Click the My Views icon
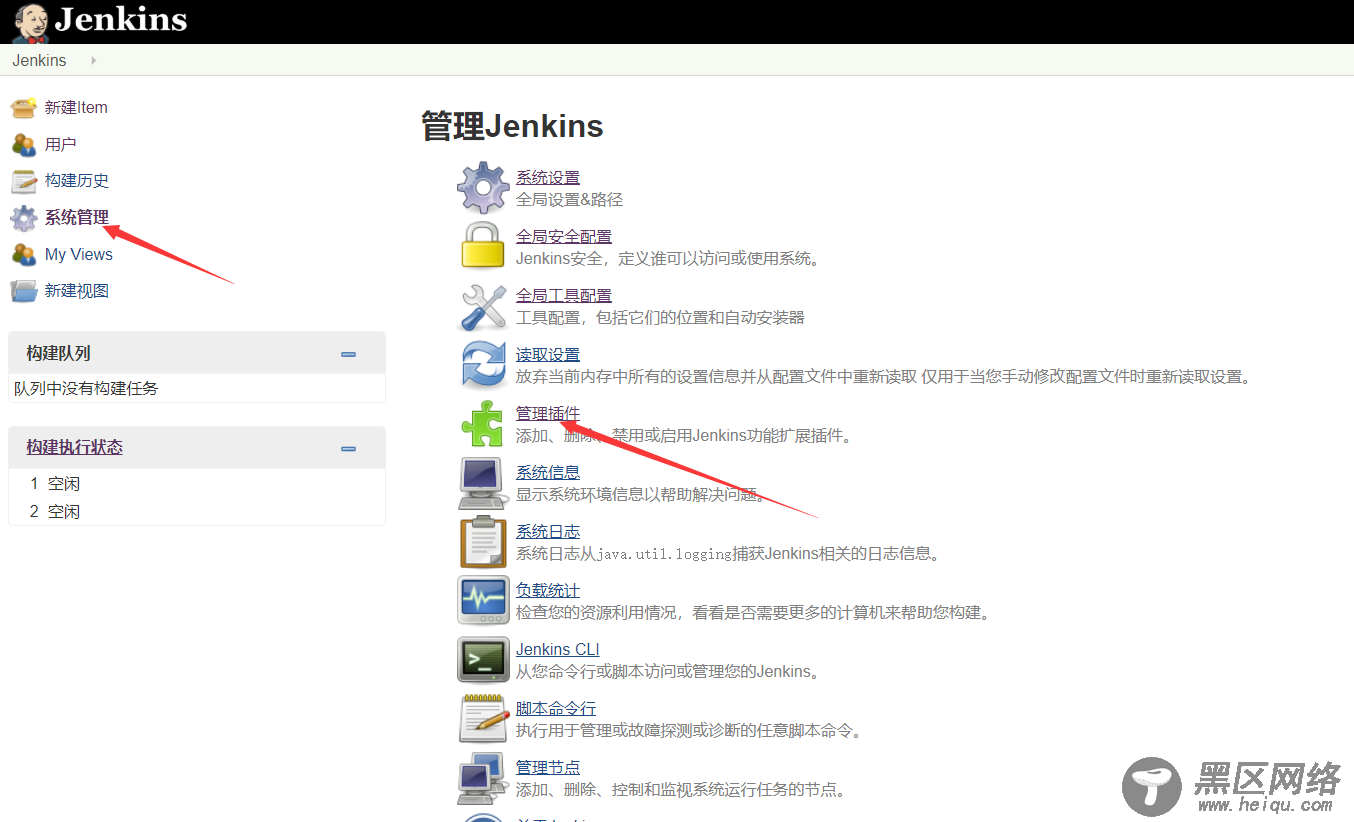This screenshot has height=822, width=1354. point(24,255)
